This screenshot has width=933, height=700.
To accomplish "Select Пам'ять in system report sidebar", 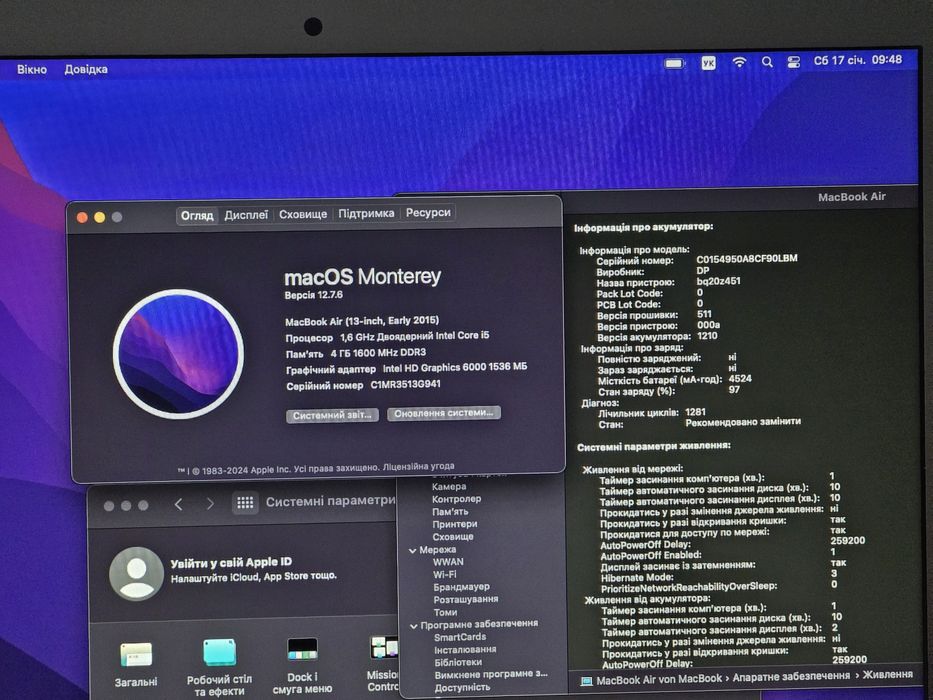I will click(450, 512).
